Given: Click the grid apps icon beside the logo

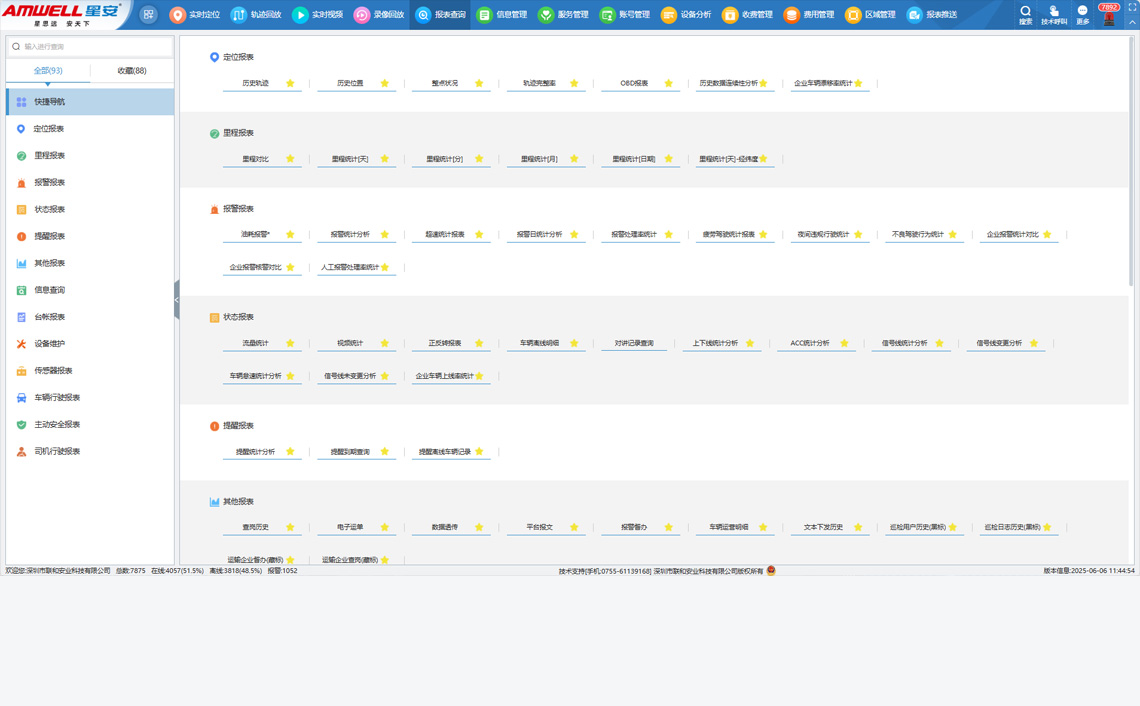Looking at the screenshot, I should point(148,15).
